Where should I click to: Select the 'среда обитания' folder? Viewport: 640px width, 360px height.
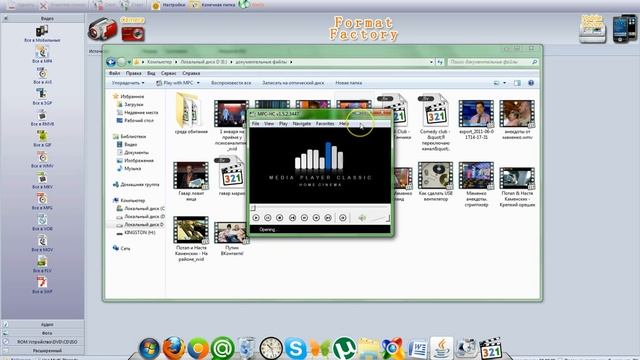click(191, 114)
